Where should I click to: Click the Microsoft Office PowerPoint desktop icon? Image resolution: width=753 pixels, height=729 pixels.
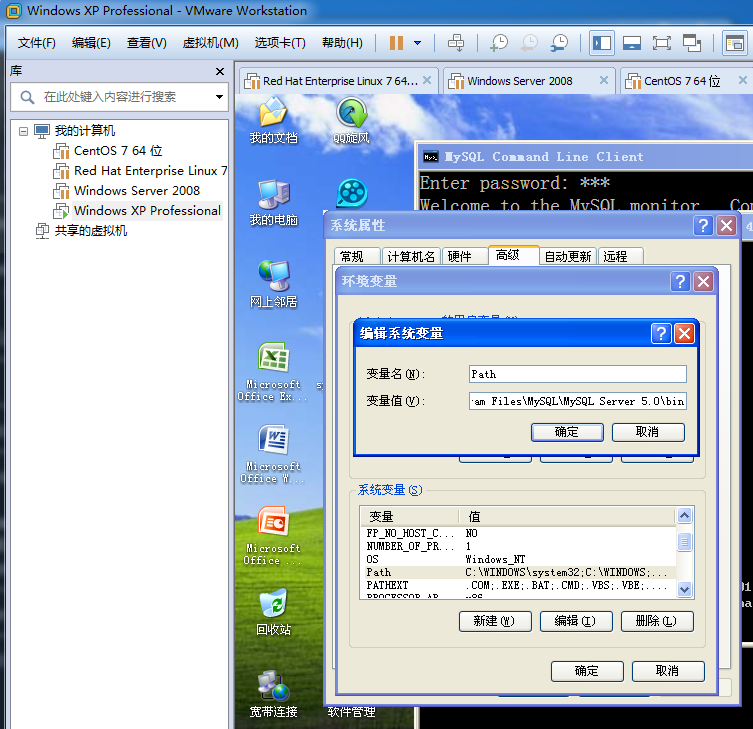(273, 536)
